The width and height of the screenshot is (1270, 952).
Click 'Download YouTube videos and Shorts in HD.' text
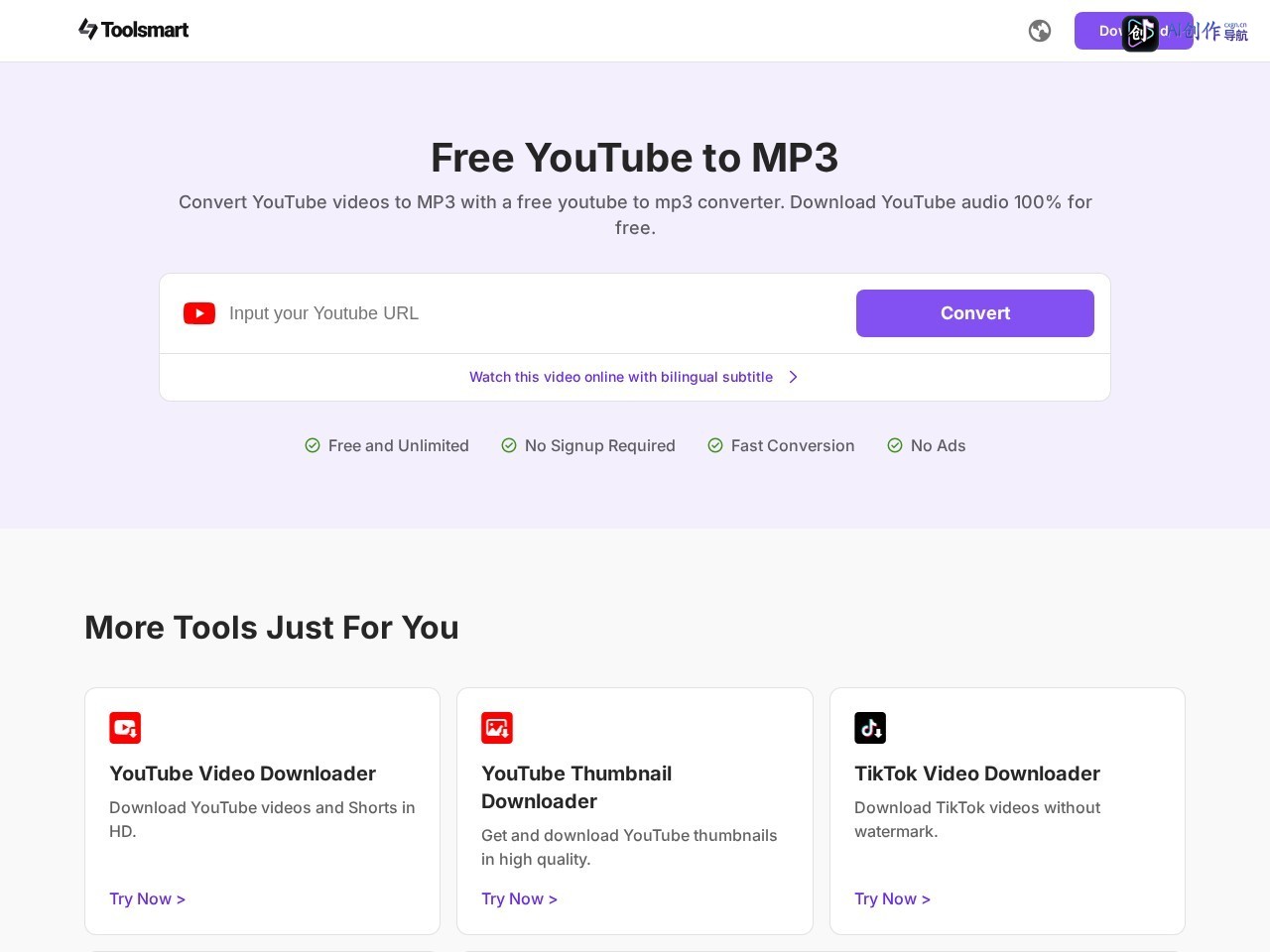262,819
